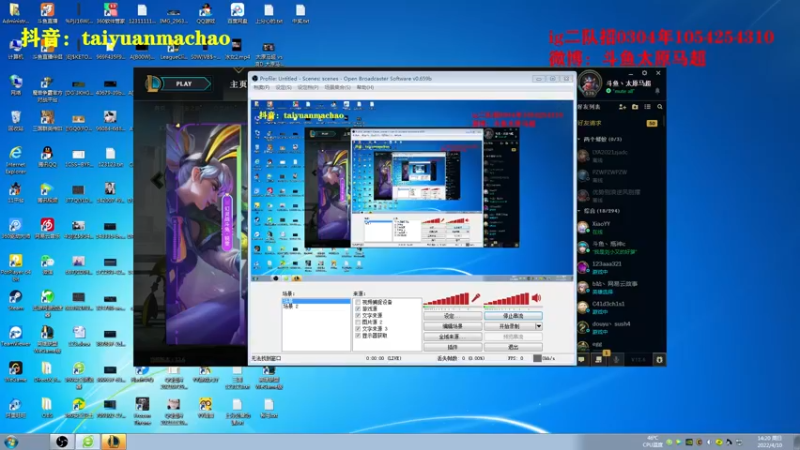Toggle 游戏源 source checkbox
The height and width of the screenshot is (450, 800).
(x=358, y=309)
